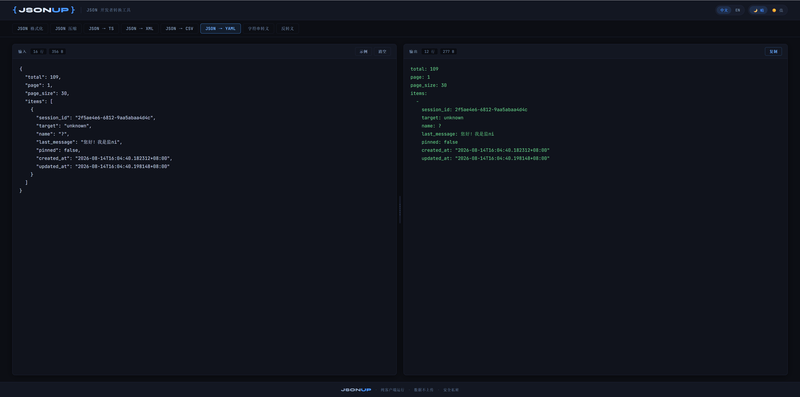Open the 反转义 tab
Viewport: 800px width, 397px height.
coord(287,29)
